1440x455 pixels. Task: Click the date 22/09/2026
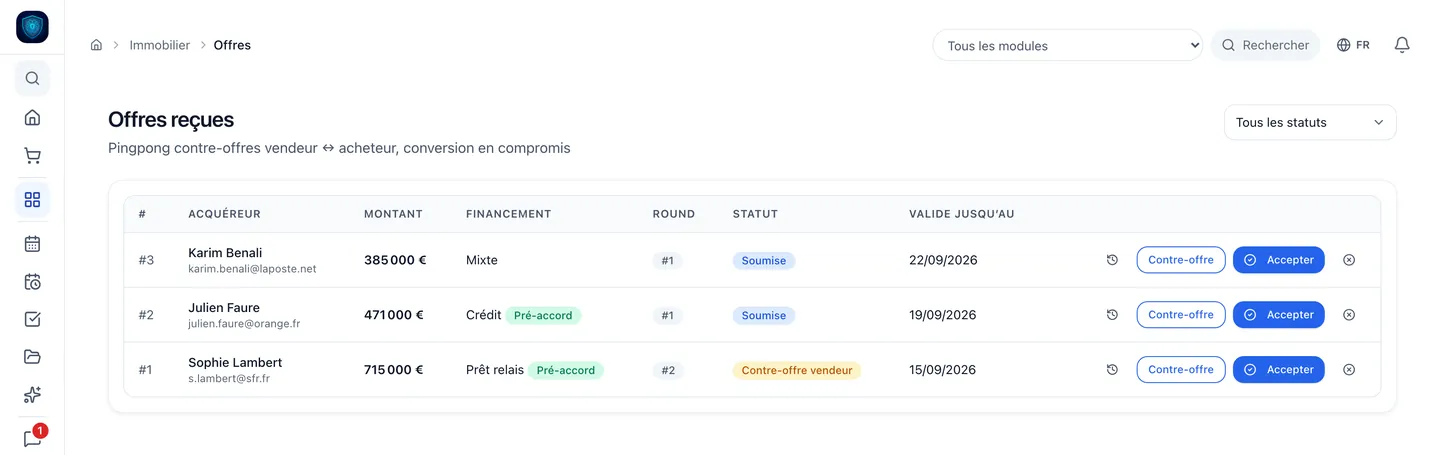943,260
